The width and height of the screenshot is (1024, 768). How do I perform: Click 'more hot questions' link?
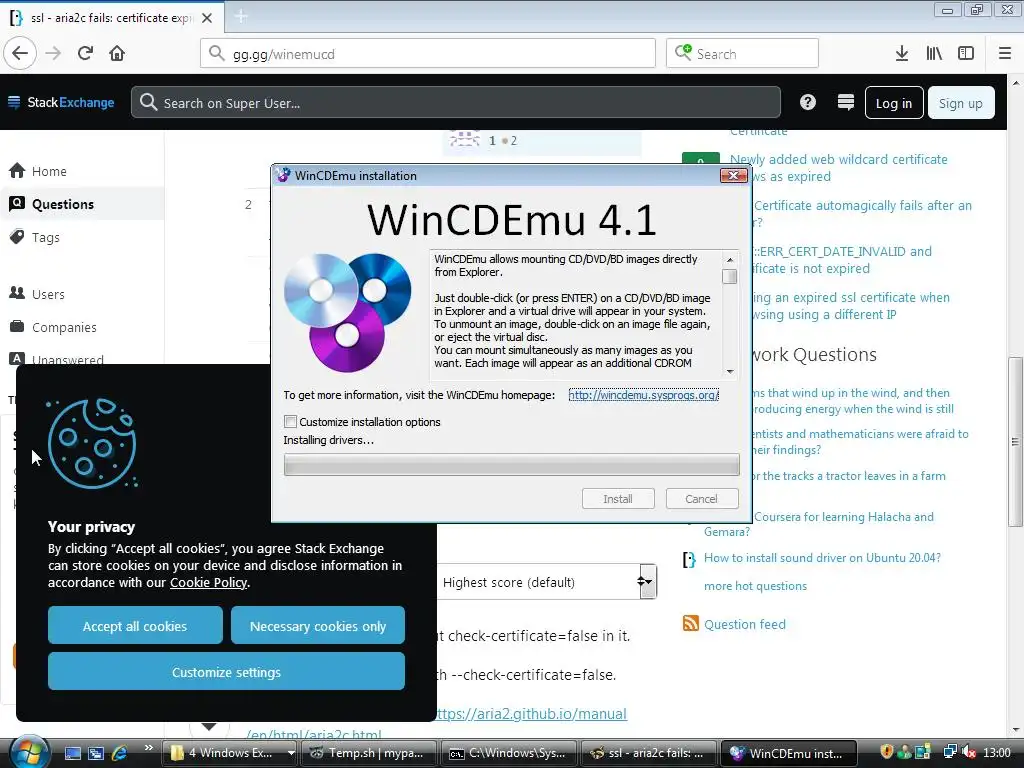[755, 586]
